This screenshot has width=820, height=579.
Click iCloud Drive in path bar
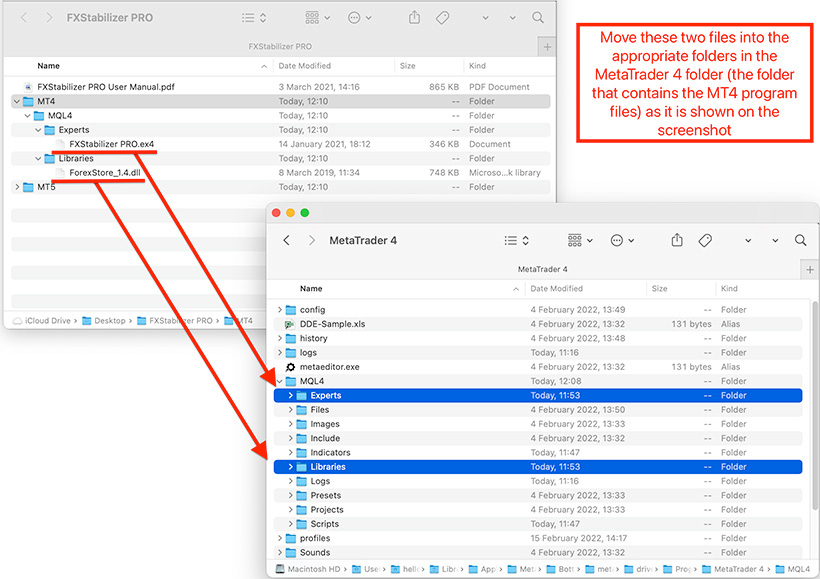[x=42, y=321]
